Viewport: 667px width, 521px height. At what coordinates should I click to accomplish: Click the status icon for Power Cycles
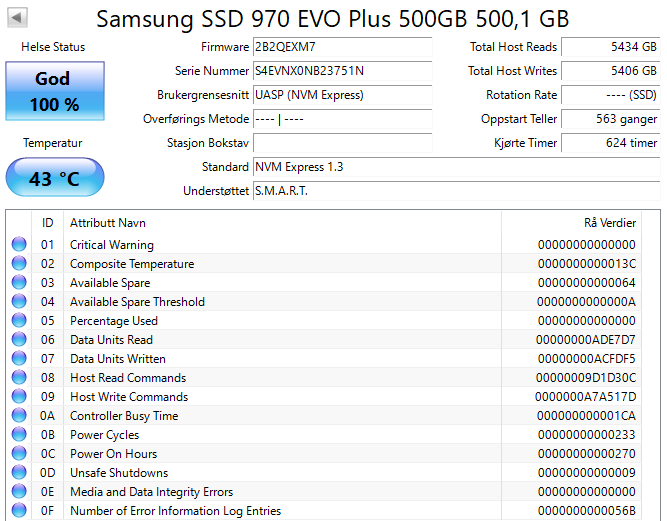pos(19,435)
